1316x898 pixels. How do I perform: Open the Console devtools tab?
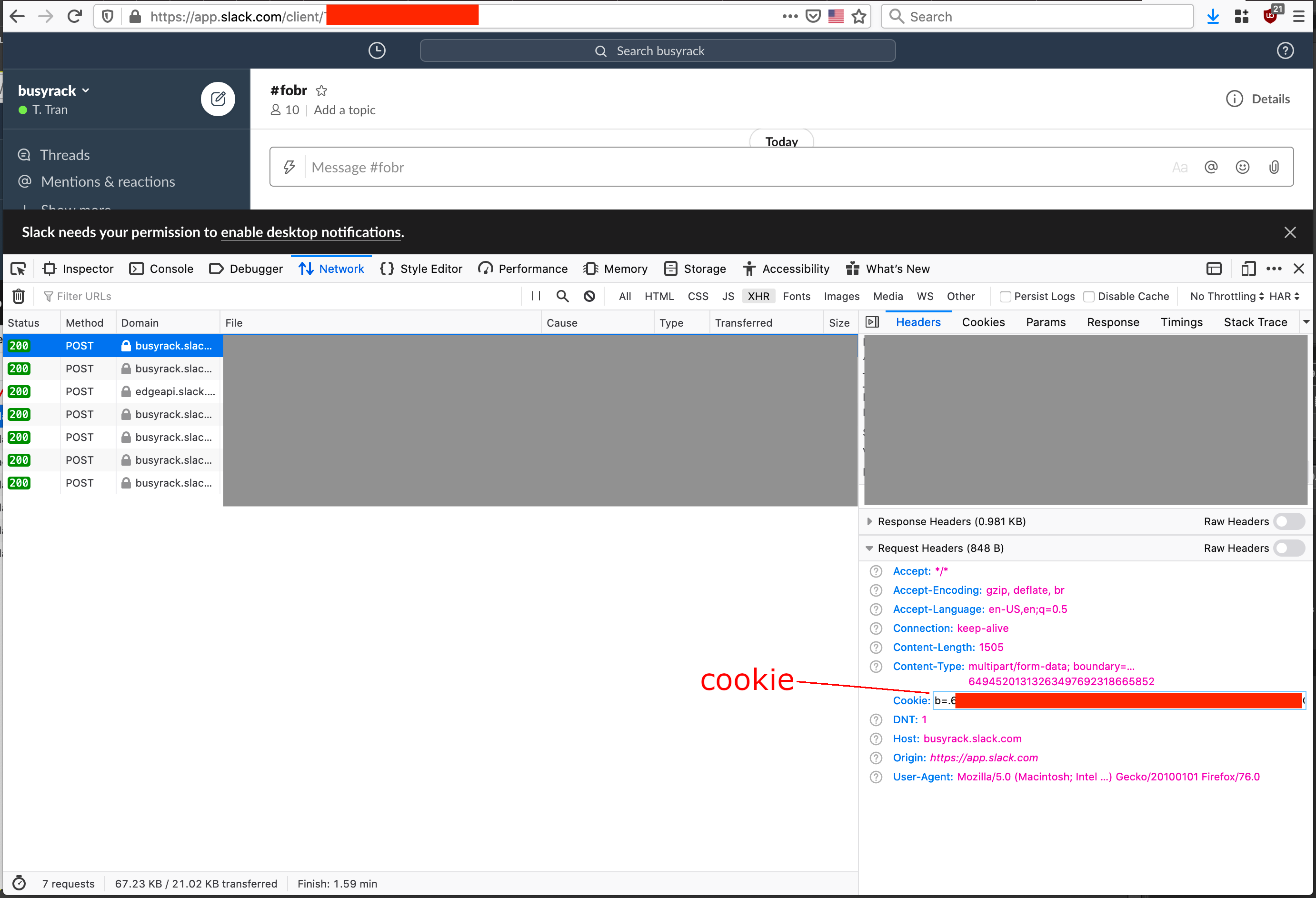click(x=161, y=269)
